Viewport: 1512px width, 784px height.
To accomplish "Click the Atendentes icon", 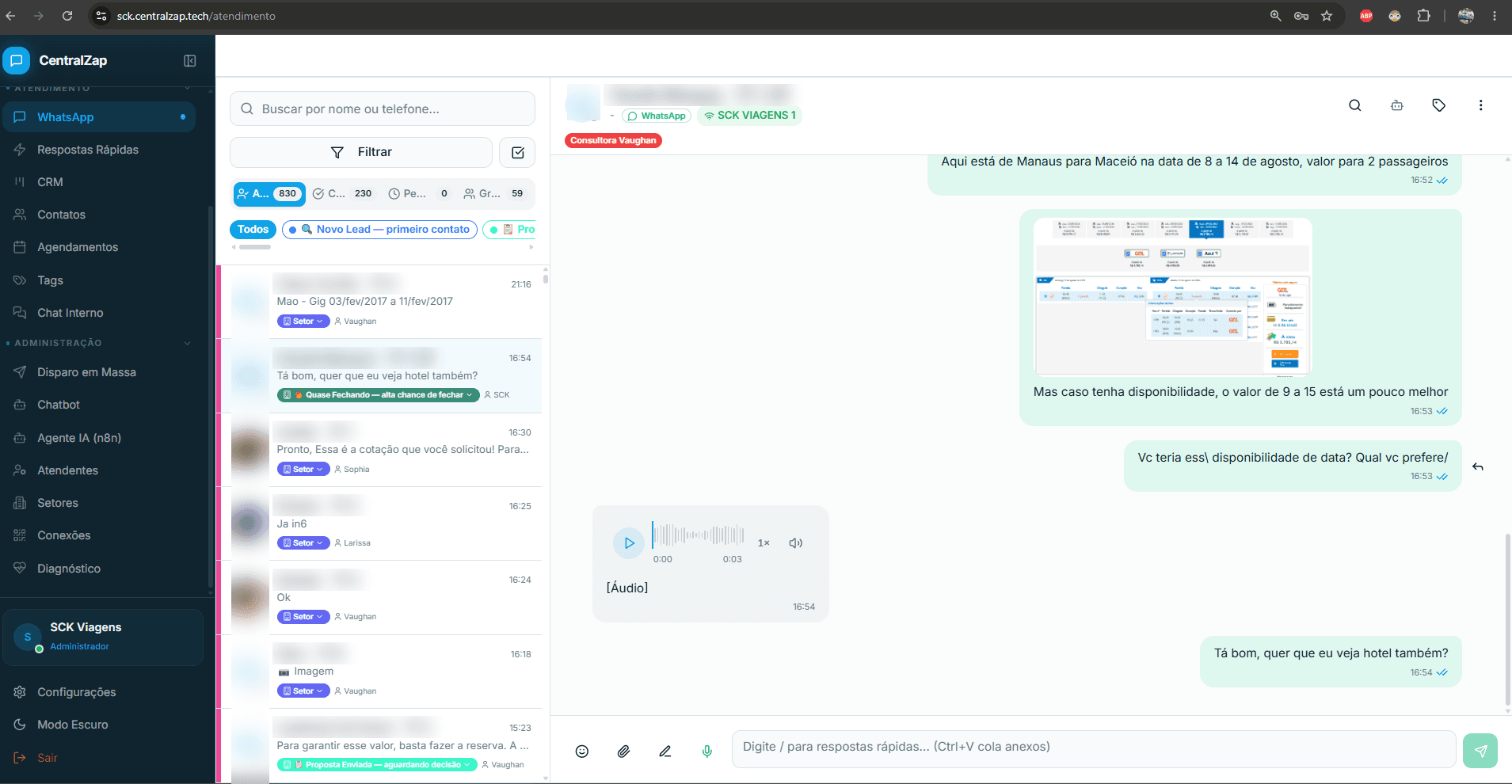I will 20,470.
